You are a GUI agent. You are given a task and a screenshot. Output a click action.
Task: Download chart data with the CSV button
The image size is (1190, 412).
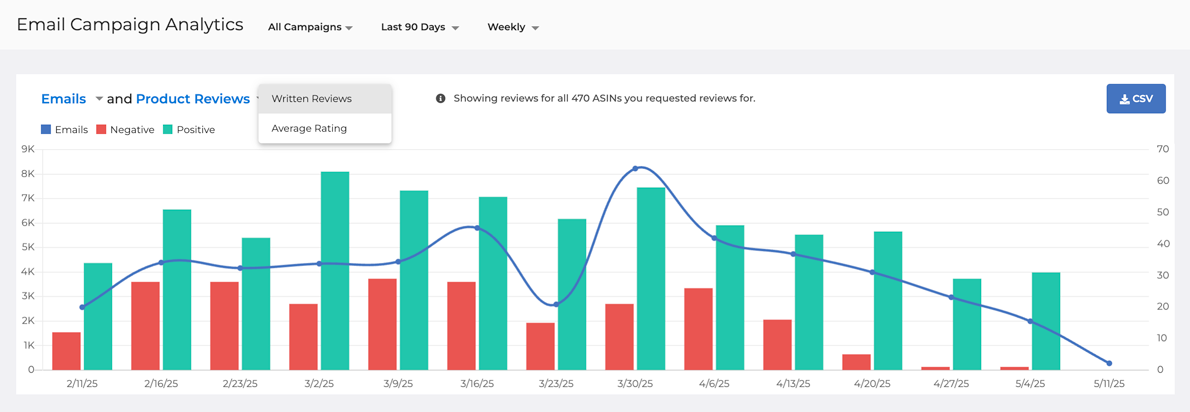tap(1135, 99)
